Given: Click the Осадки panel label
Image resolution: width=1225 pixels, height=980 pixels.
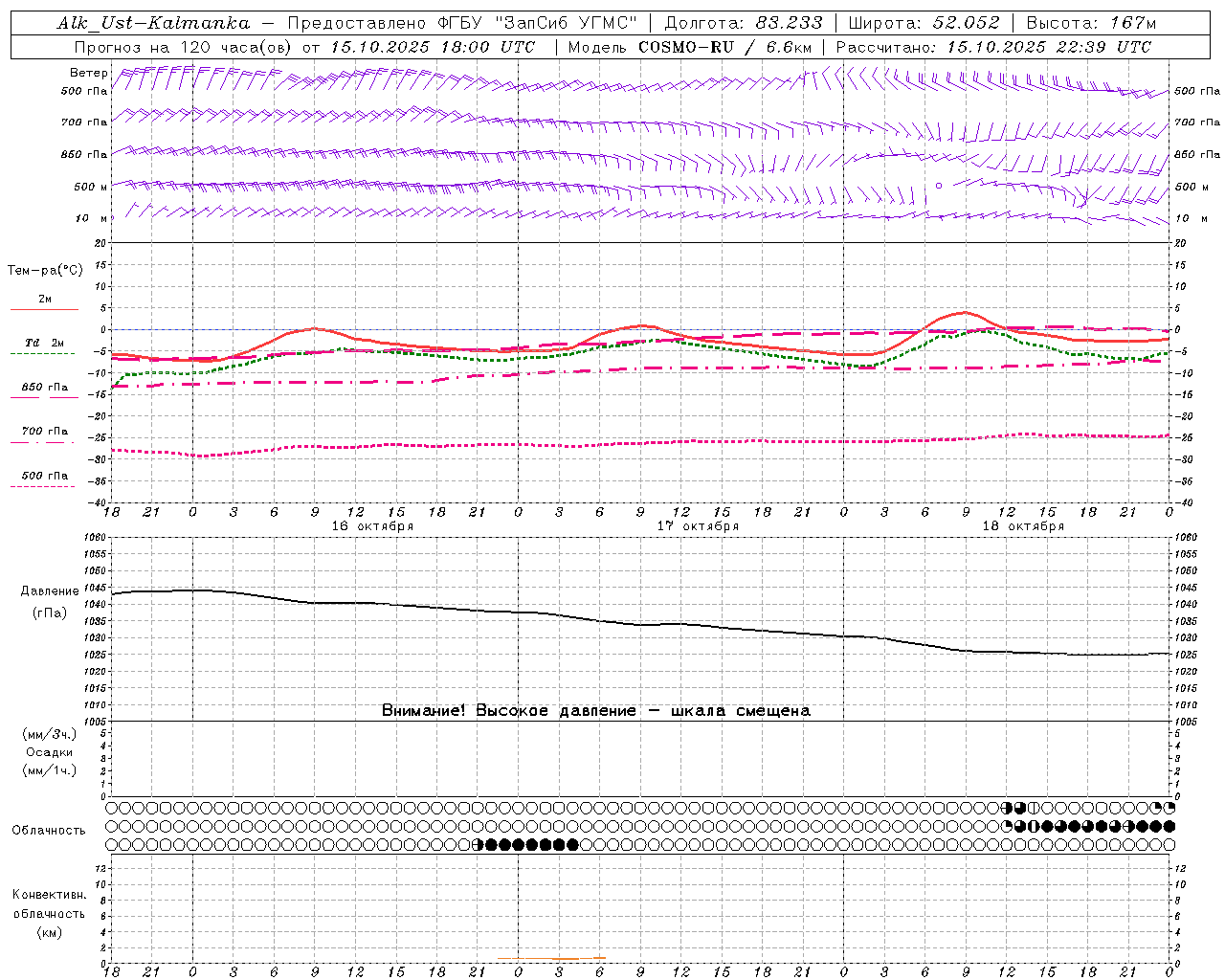Looking at the screenshot, I should (x=50, y=752).
